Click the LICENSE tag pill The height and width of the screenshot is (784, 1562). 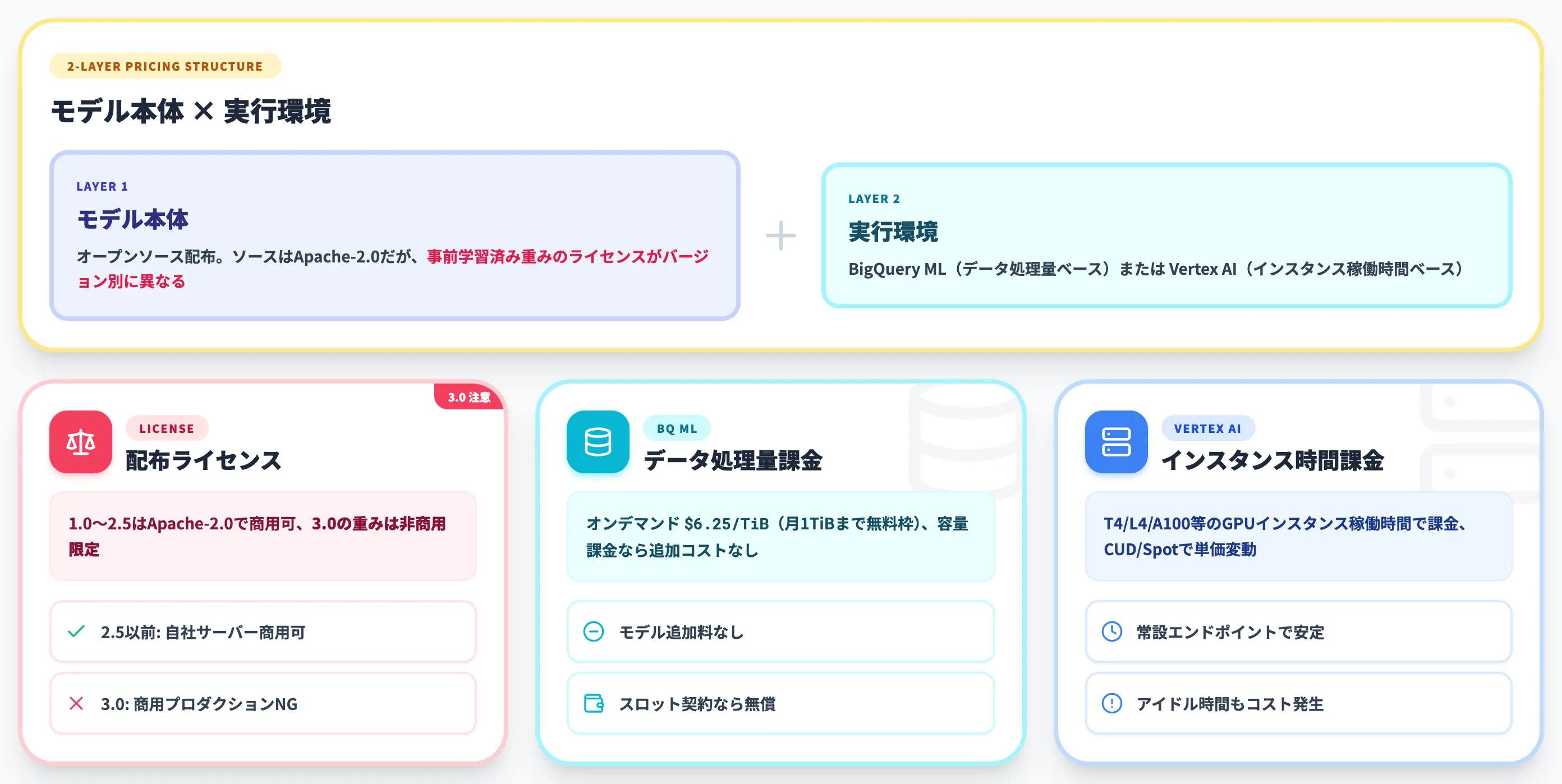click(167, 428)
